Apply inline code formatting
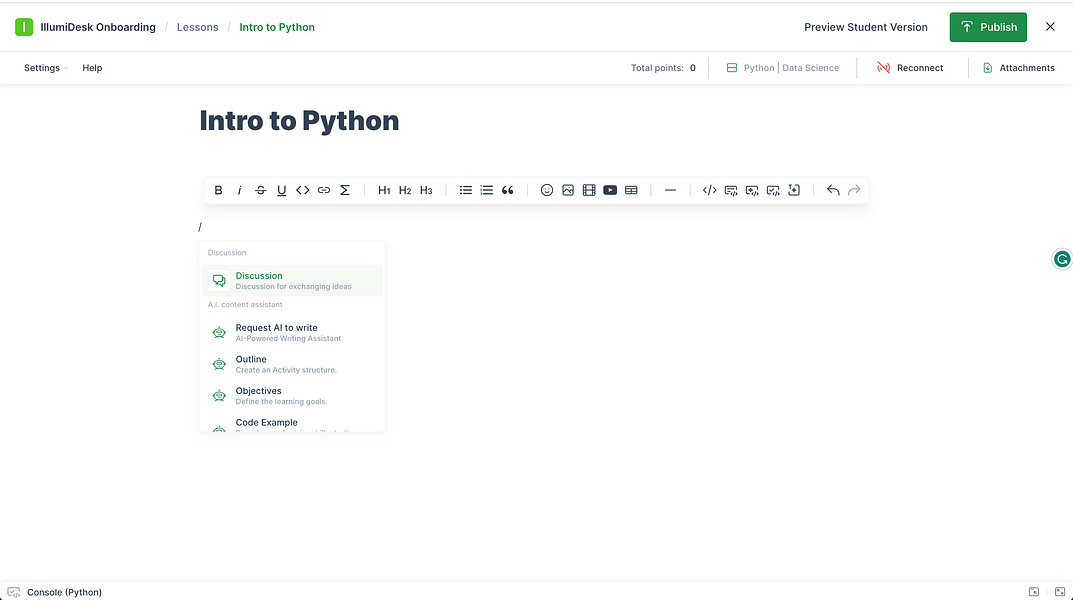 (302, 190)
